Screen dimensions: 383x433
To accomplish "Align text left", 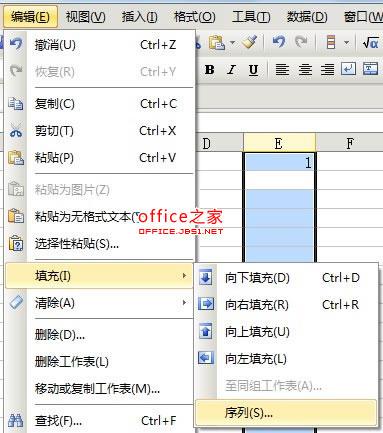I will click(282, 69).
